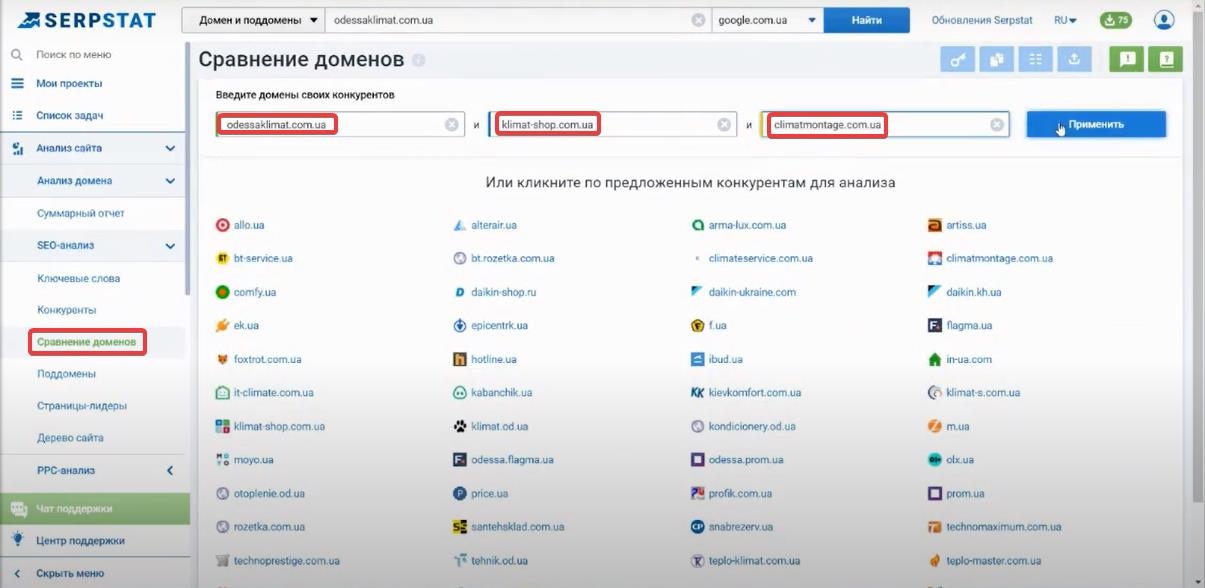Select suggested competitor climateservice.com.ua
1205x588 pixels.
[x=760, y=259]
